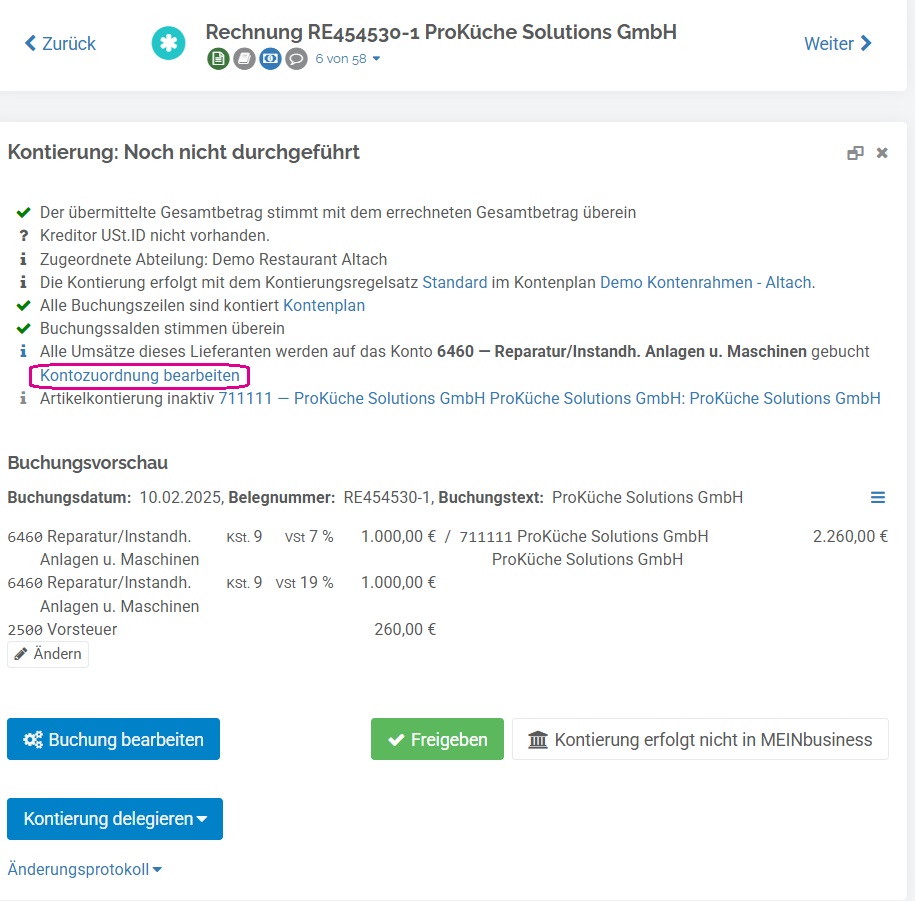Expand the Änderungsprotokoll section
The image size is (915, 901).
(85, 869)
